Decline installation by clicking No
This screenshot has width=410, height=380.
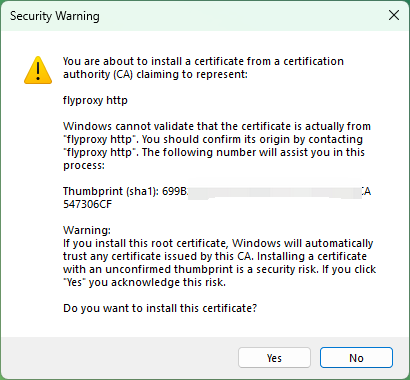click(x=356, y=358)
